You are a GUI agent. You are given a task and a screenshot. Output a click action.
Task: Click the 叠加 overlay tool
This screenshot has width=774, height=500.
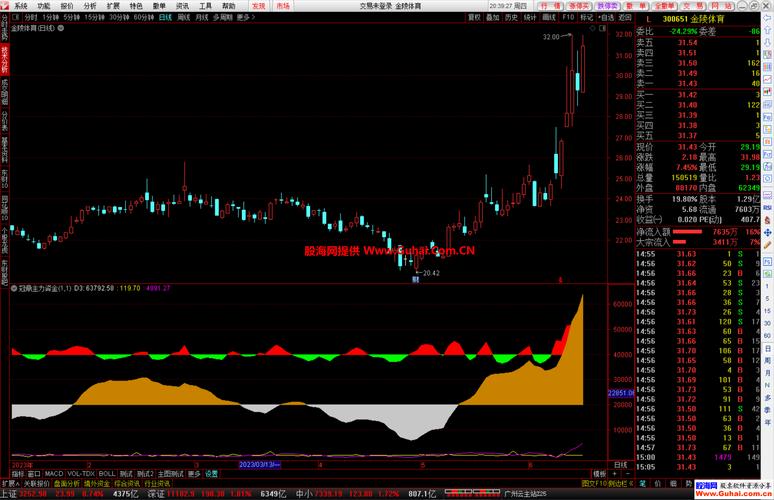coord(493,17)
